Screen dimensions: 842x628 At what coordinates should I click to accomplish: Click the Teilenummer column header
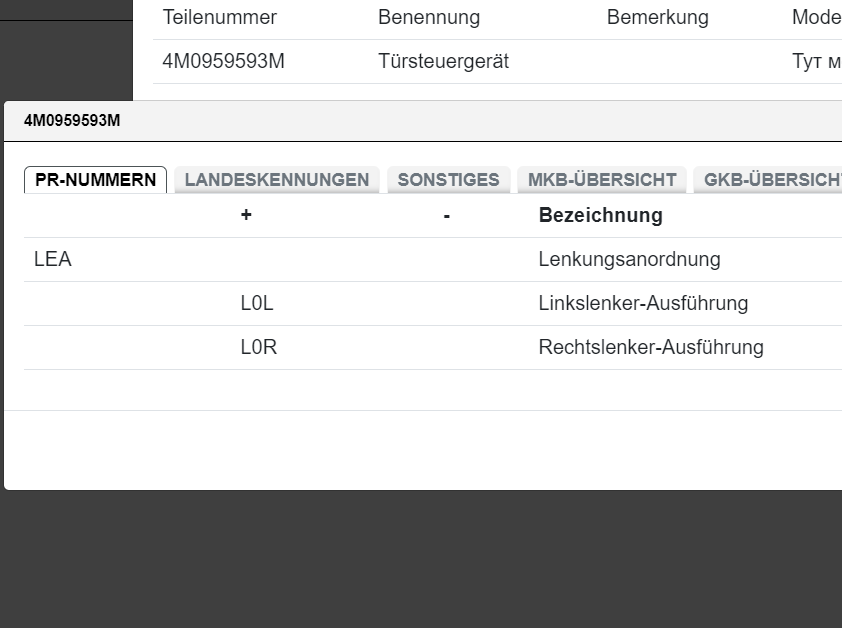coord(219,18)
